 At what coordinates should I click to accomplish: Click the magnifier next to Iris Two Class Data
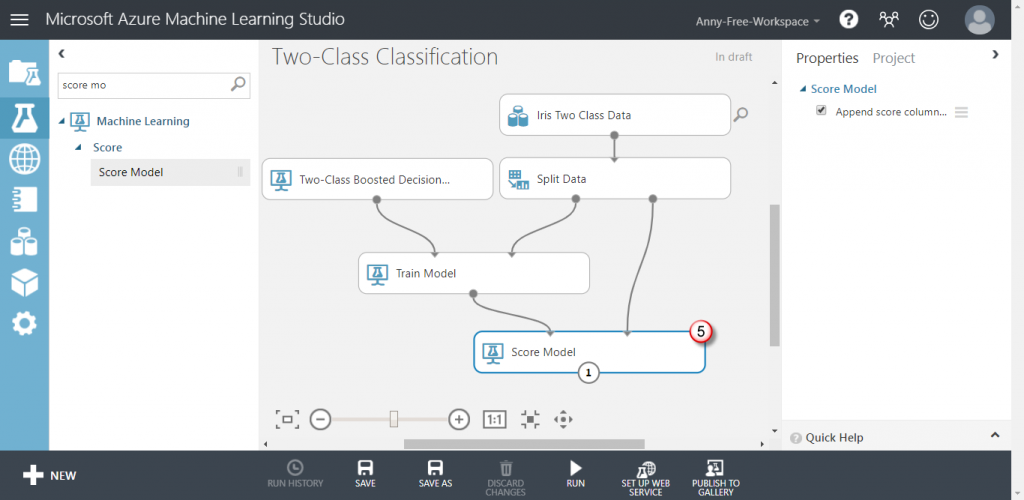(x=741, y=115)
